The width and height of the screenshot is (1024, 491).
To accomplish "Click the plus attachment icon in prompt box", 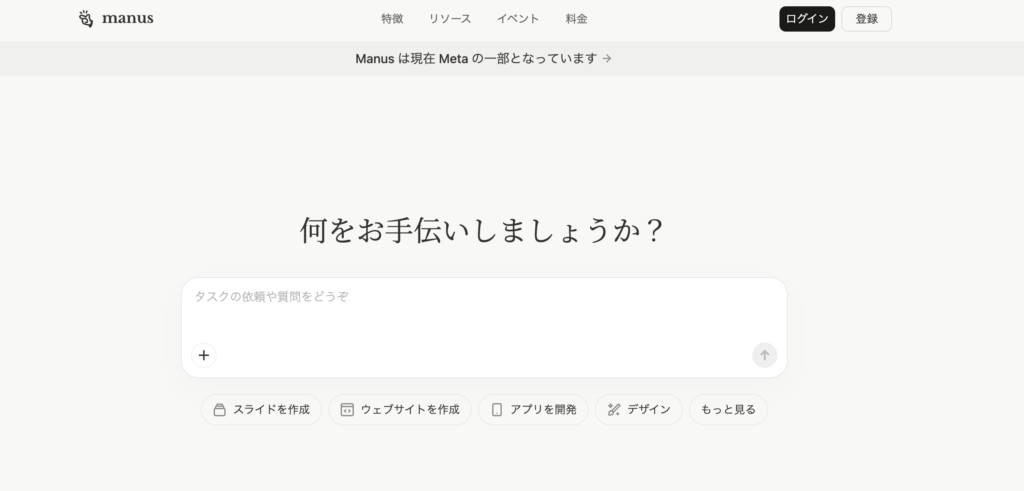I will tap(204, 355).
